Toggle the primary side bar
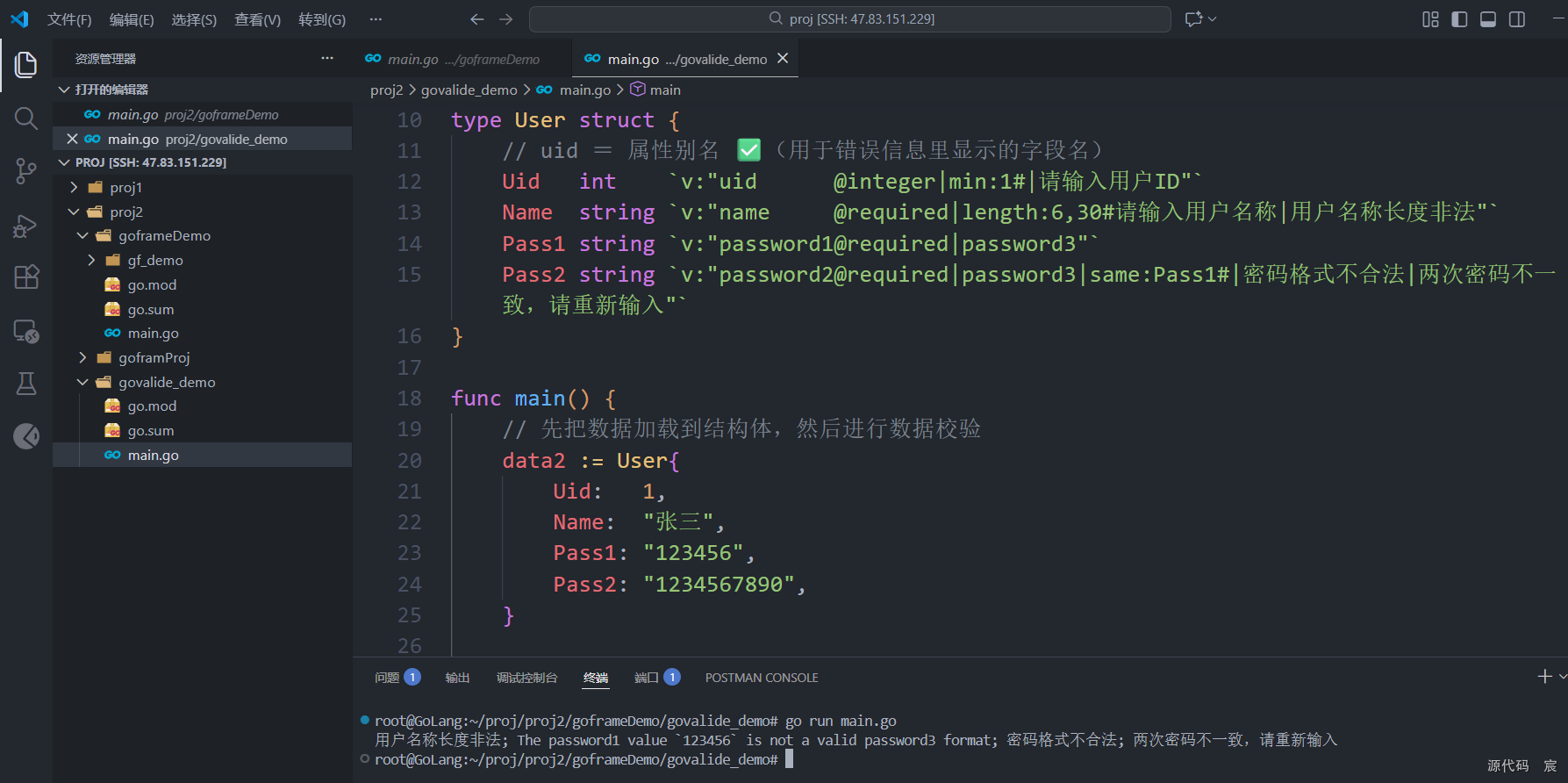 (1459, 19)
